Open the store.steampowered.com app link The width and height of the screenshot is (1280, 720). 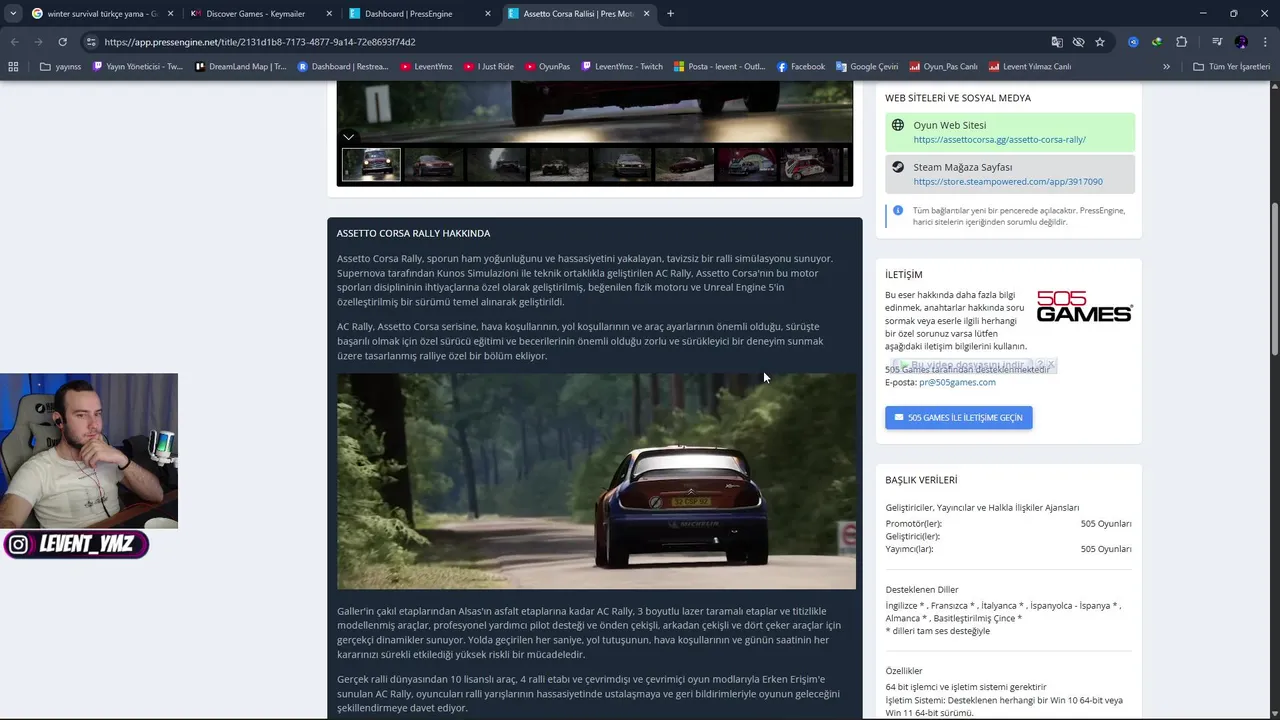1008,182
